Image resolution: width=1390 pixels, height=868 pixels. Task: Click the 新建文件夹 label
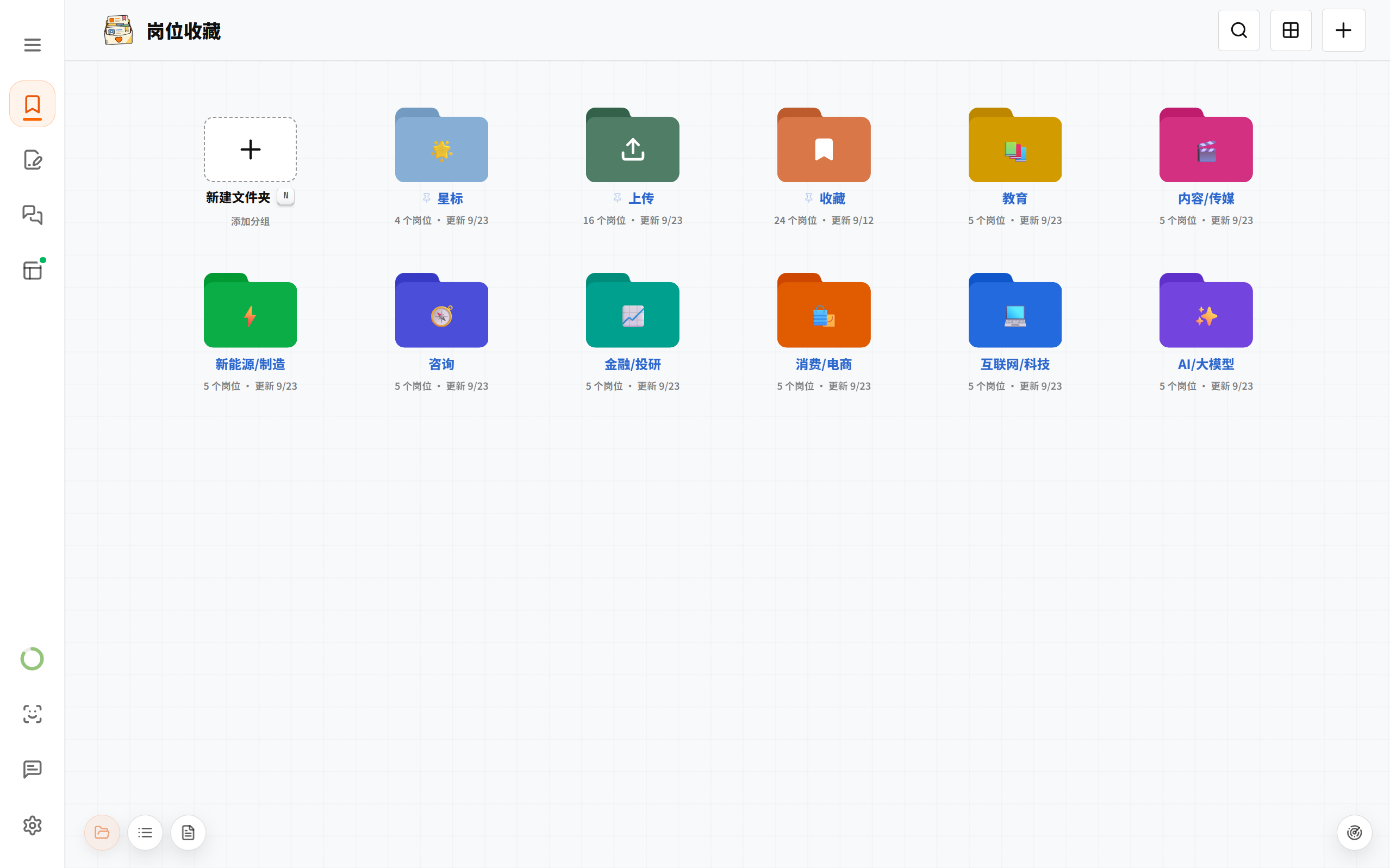(x=238, y=197)
